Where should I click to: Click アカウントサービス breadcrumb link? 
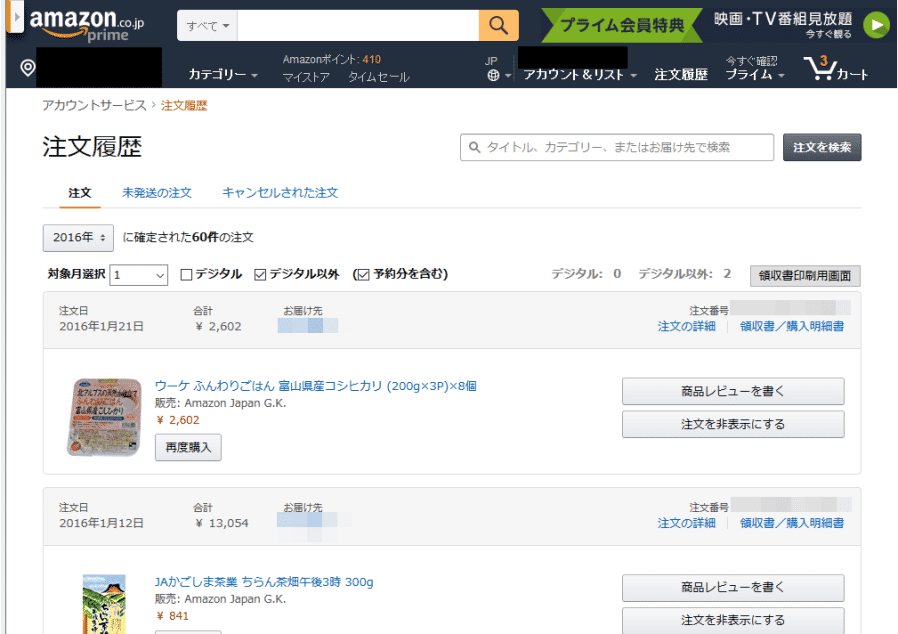tap(94, 105)
